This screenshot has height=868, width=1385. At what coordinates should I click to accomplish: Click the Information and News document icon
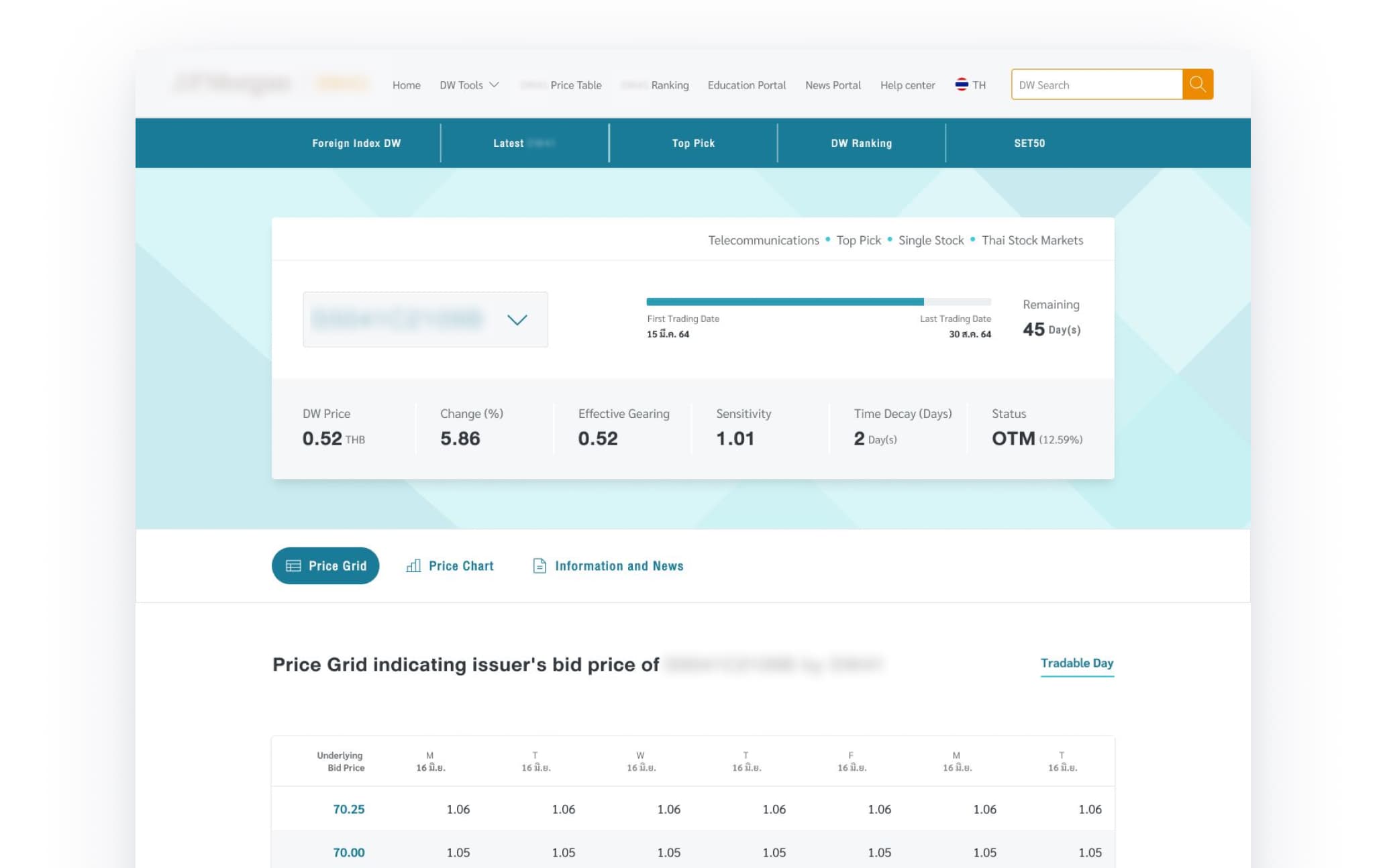pos(539,565)
